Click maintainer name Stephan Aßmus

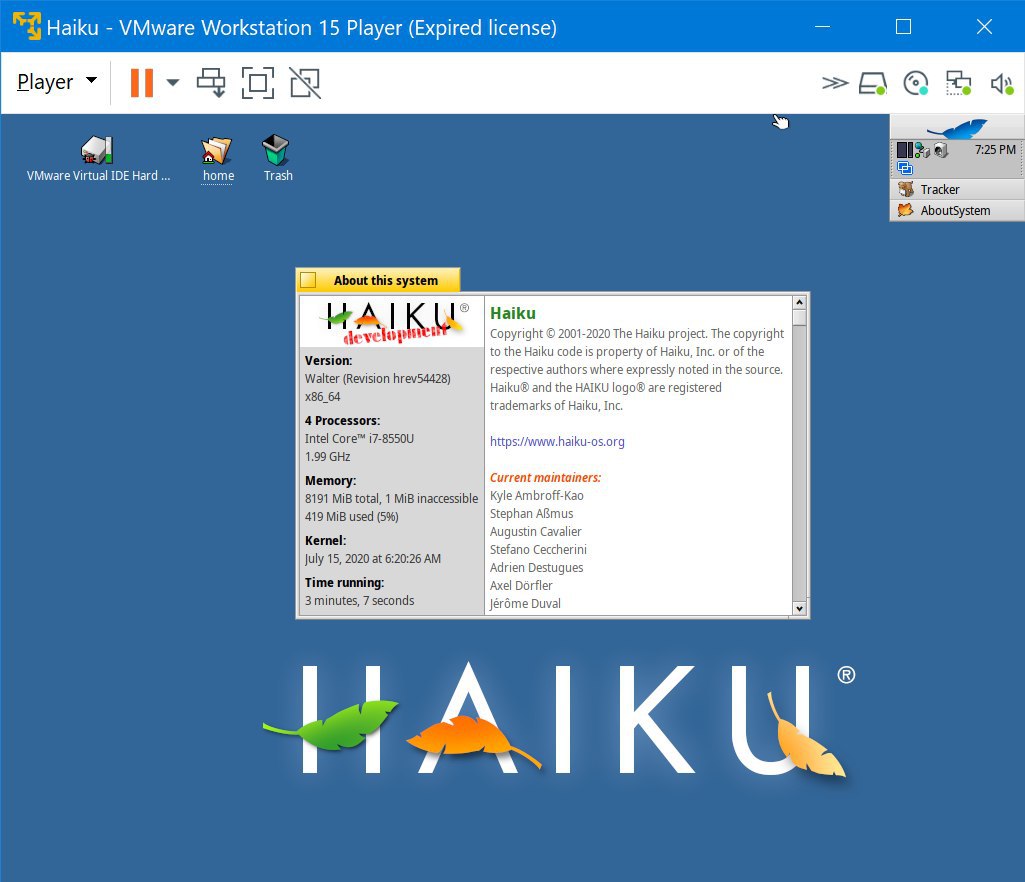[x=531, y=514]
